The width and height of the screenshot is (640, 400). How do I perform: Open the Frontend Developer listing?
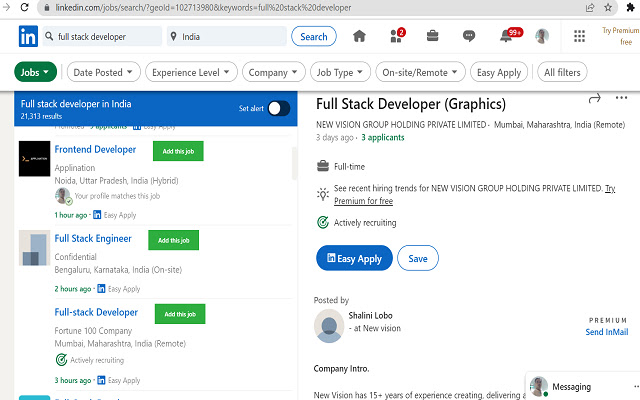click(x=95, y=149)
